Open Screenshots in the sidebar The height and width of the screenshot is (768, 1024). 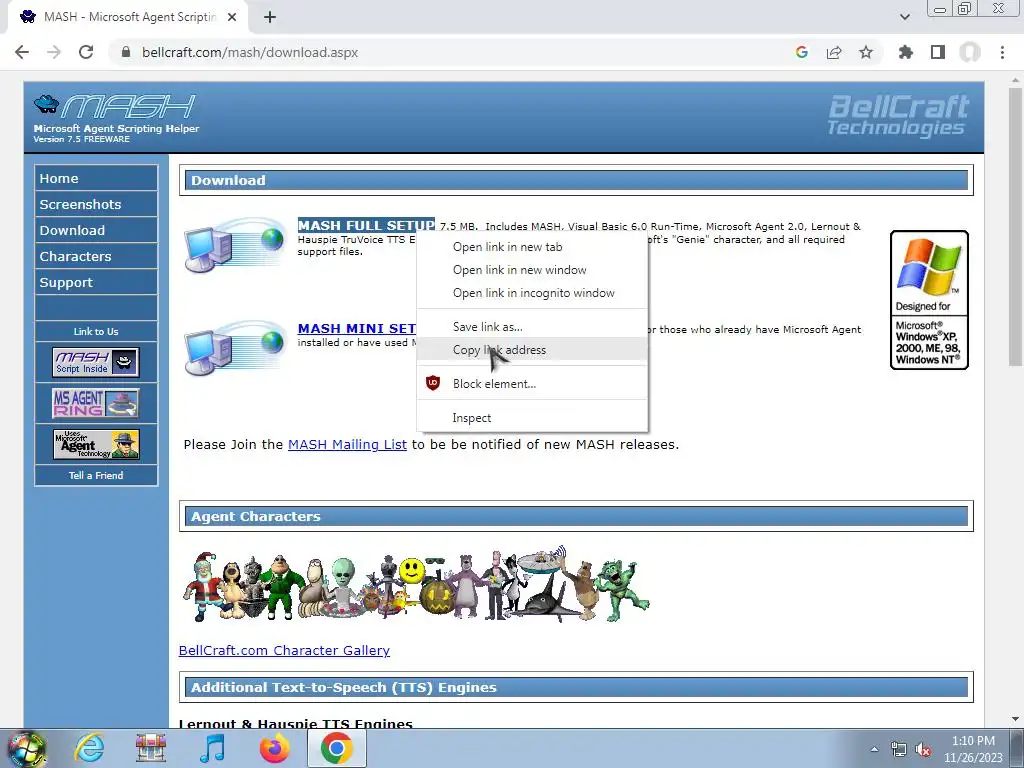(x=96, y=204)
